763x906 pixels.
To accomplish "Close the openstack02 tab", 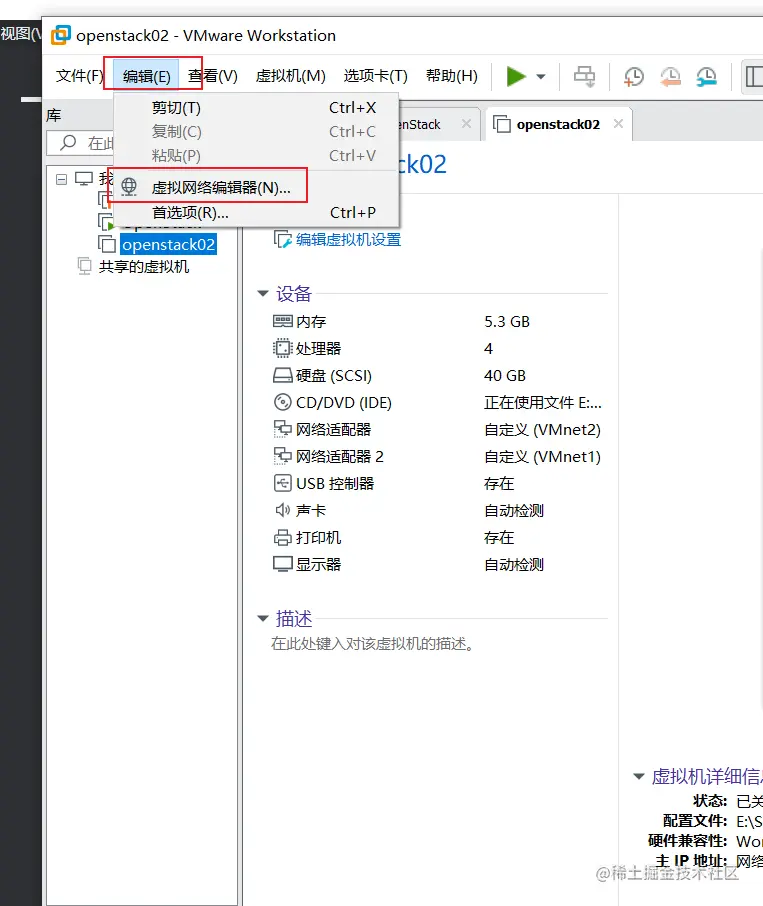I will 618,124.
